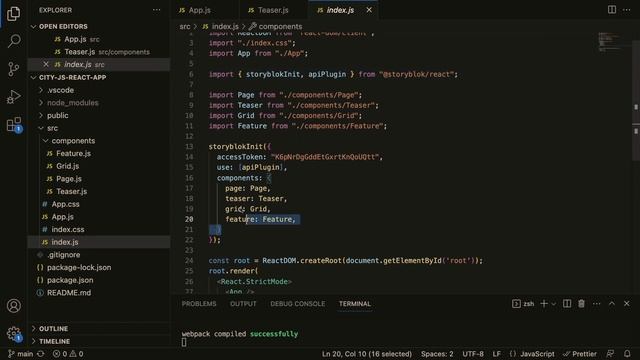Maximize the panel with chevron up

[611, 304]
